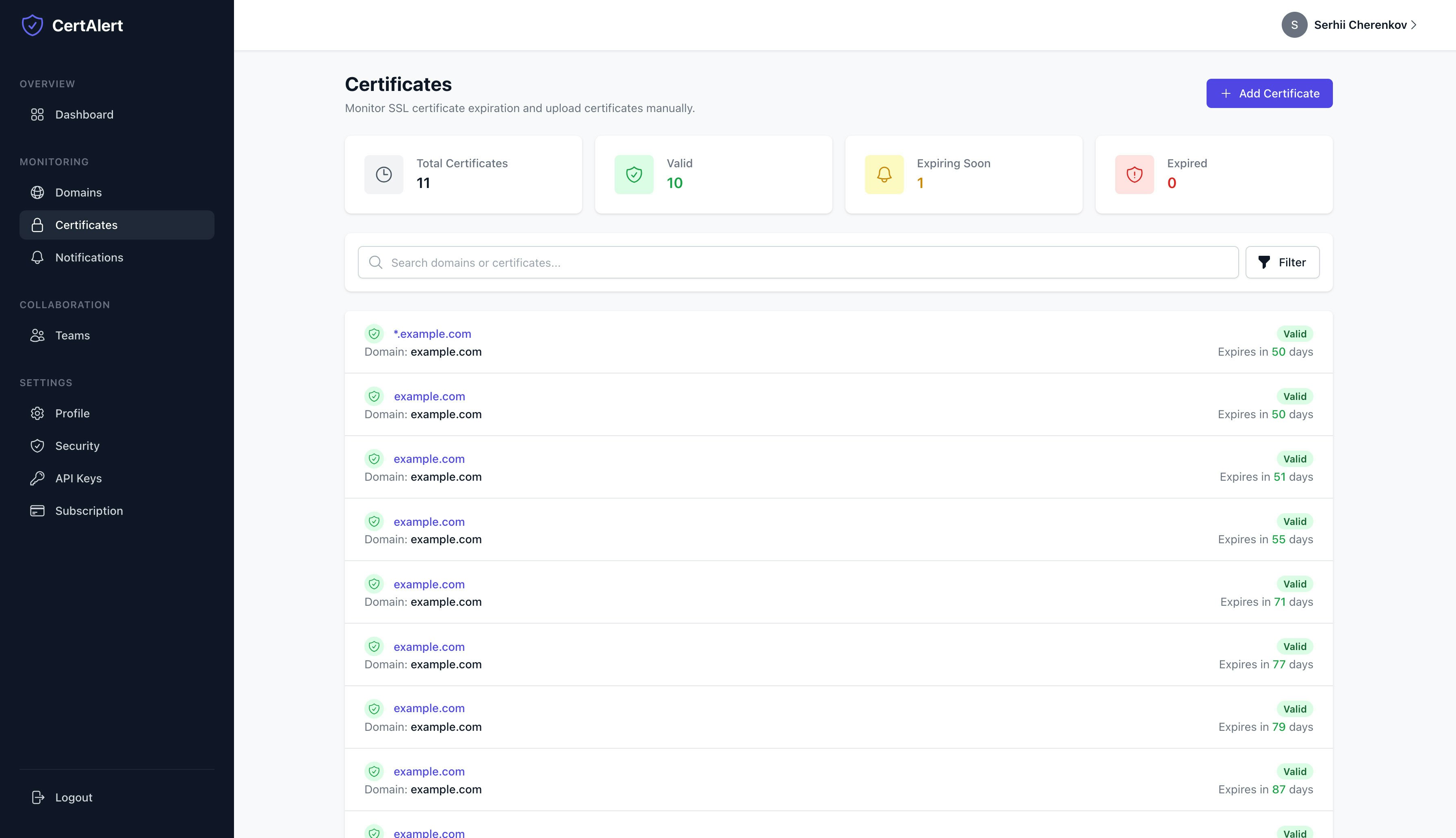Viewport: 1456px width, 838px height.
Task: Click the Total Certificates count 11
Action: click(x=423, y=183)
